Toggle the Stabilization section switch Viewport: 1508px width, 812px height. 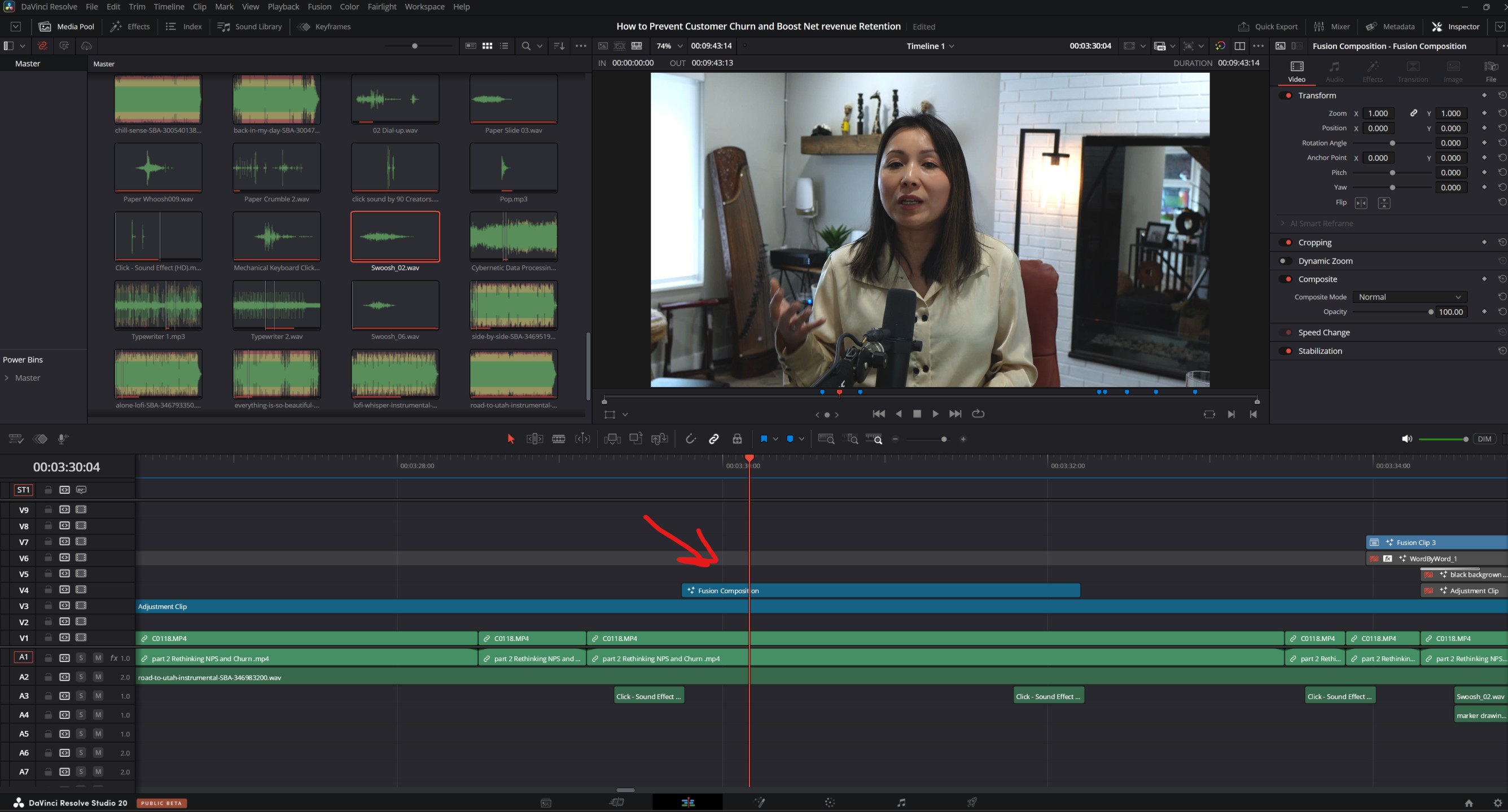coord(1287,350)
